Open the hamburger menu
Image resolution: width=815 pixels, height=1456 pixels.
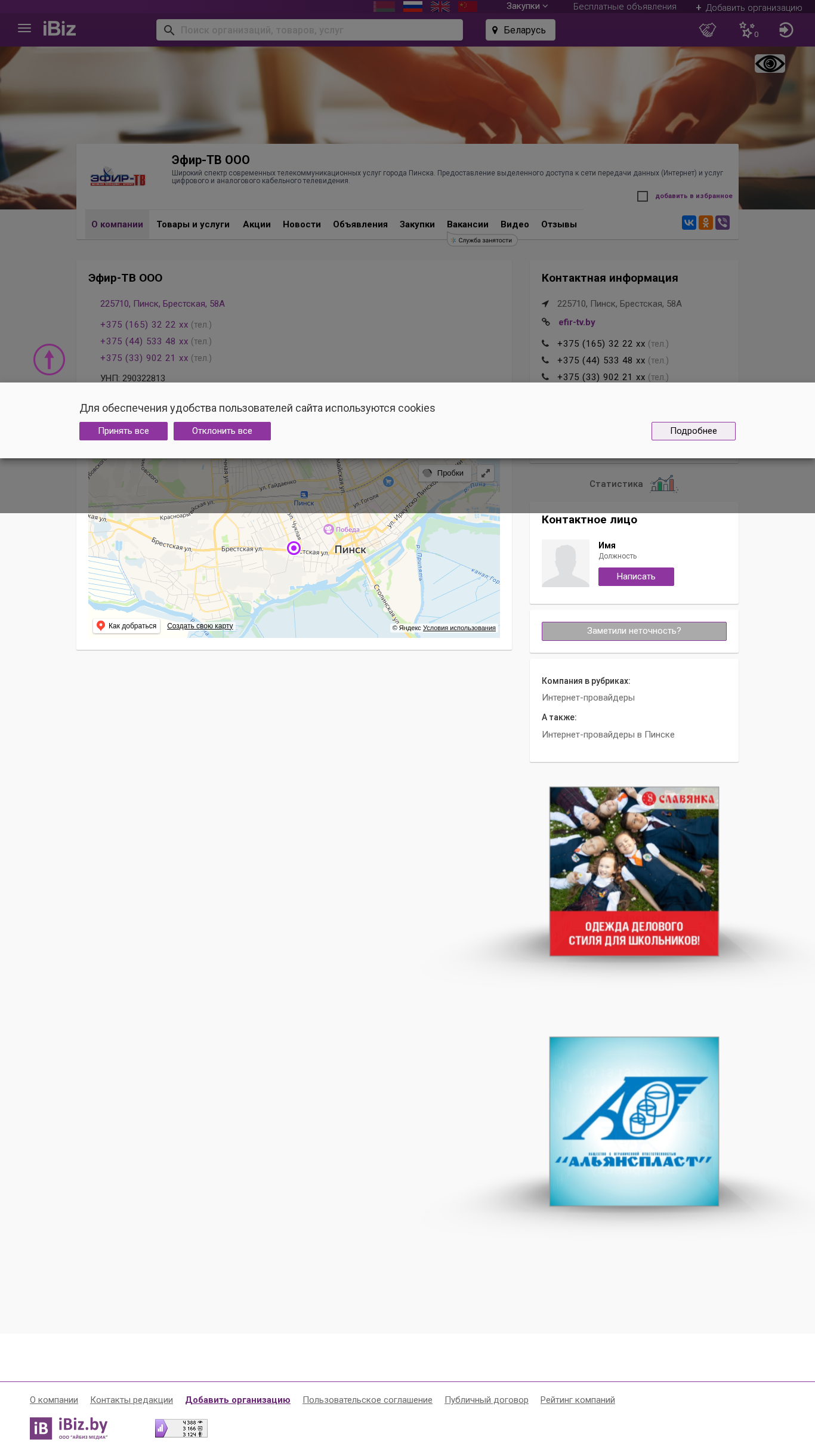(x=24, y=28)
